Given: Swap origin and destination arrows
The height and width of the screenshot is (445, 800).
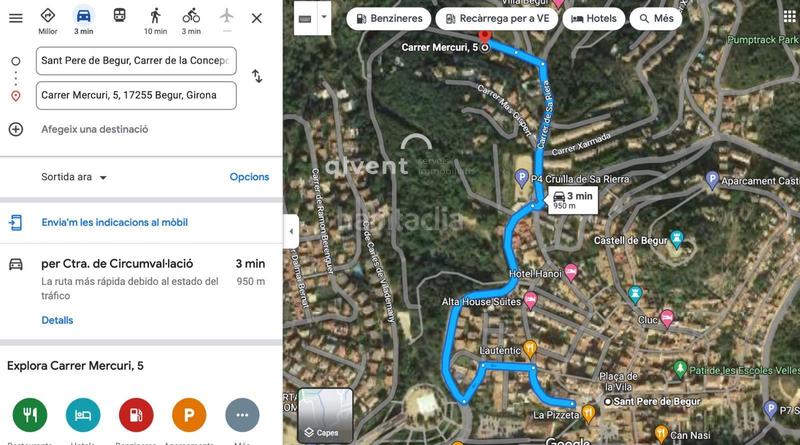Looking at the screenshot, I should (257, 77).
